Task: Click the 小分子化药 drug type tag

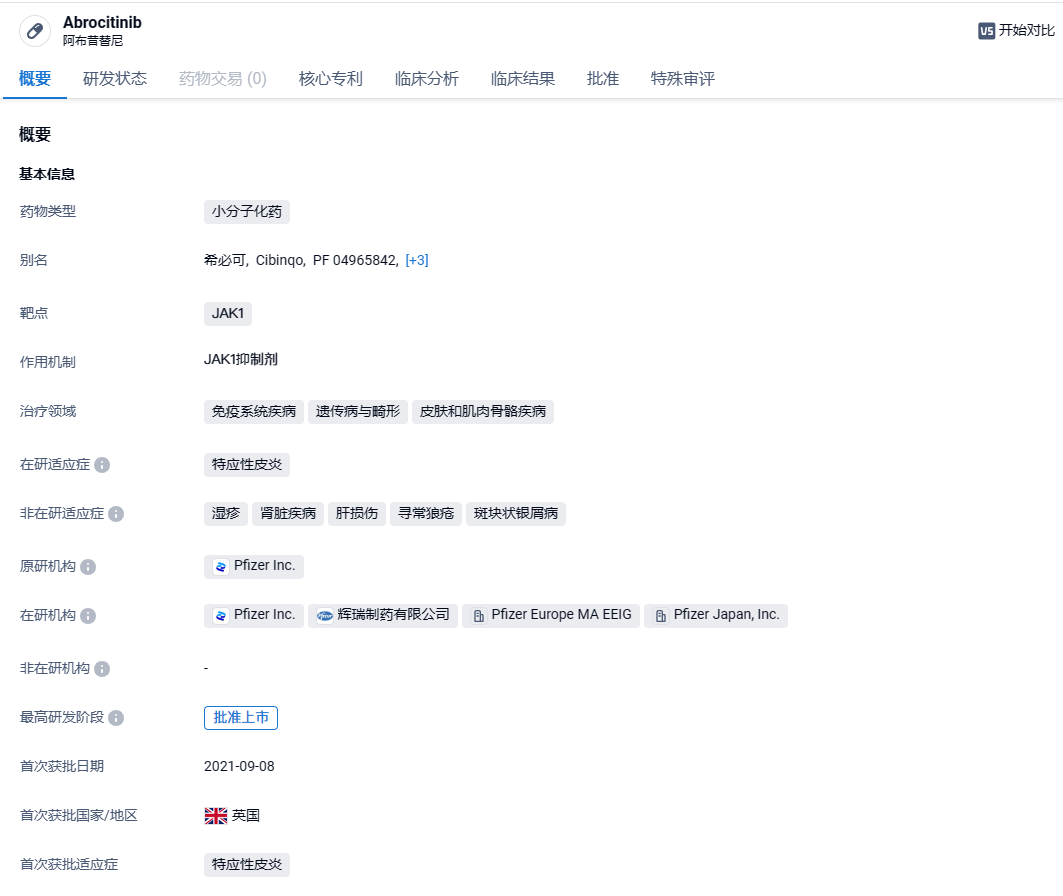Action: (247, 211)
